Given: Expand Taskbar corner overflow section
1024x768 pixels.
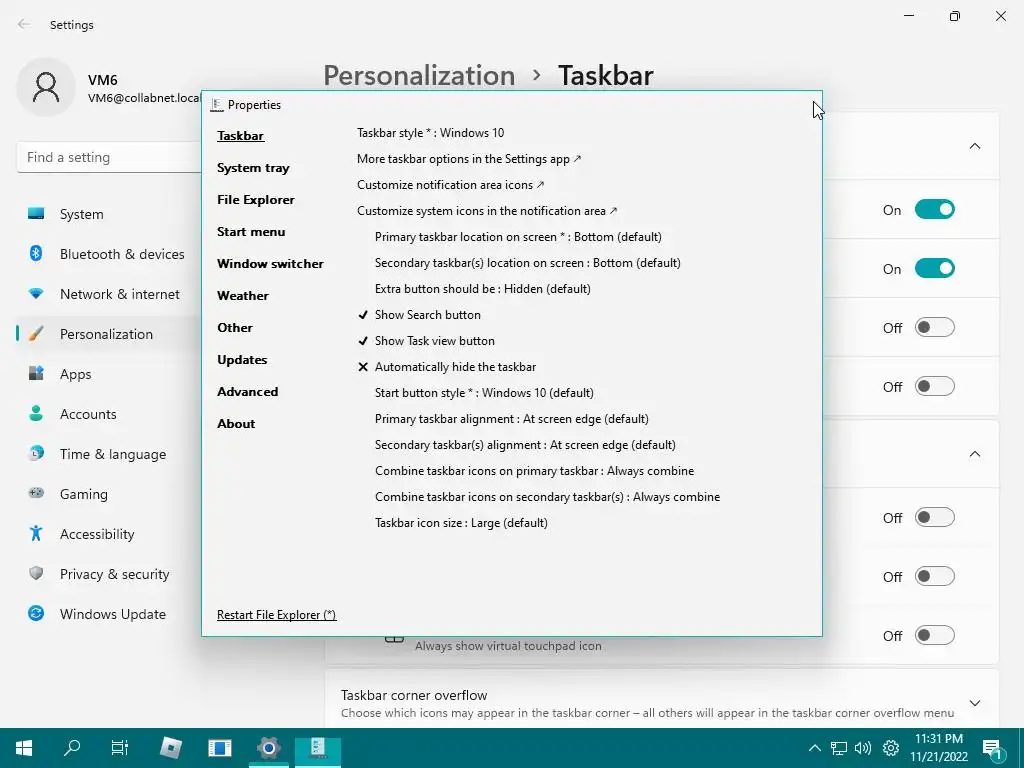Looking at the screenshot, I should tap(974, 703).
